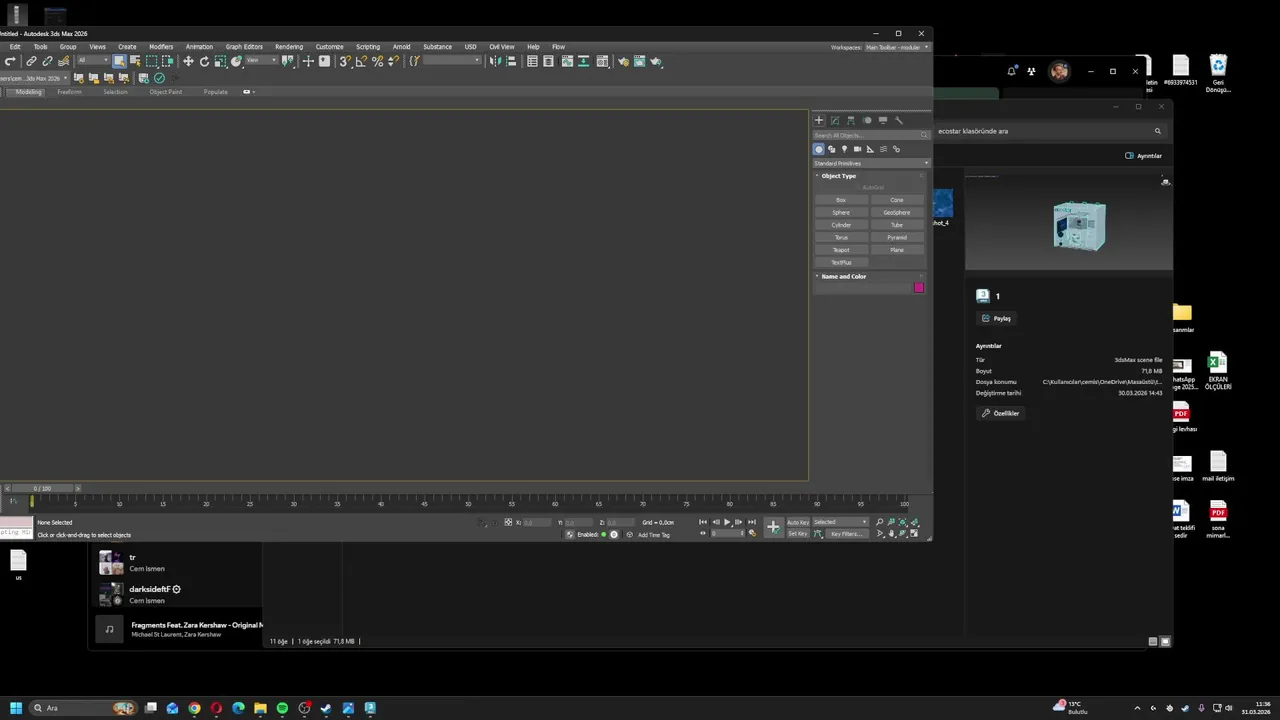Image resolution: width=1280 pixels, height=720 pixels.
Task: Click the time slider 0 / 100
Action: pos(42,488)
